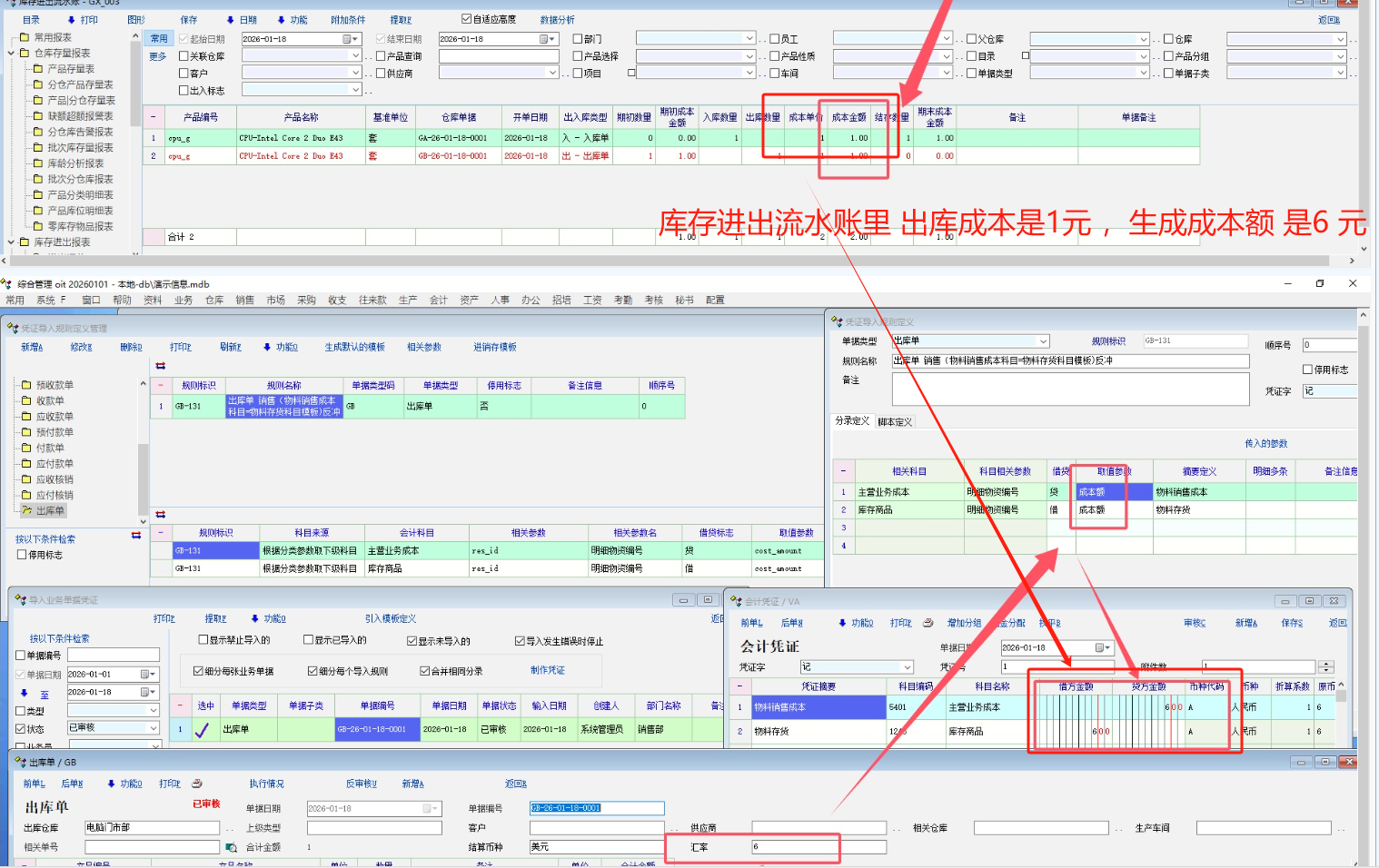Select the 产品存量表 folder icon

pyautogui.click(x=38, y=69)
